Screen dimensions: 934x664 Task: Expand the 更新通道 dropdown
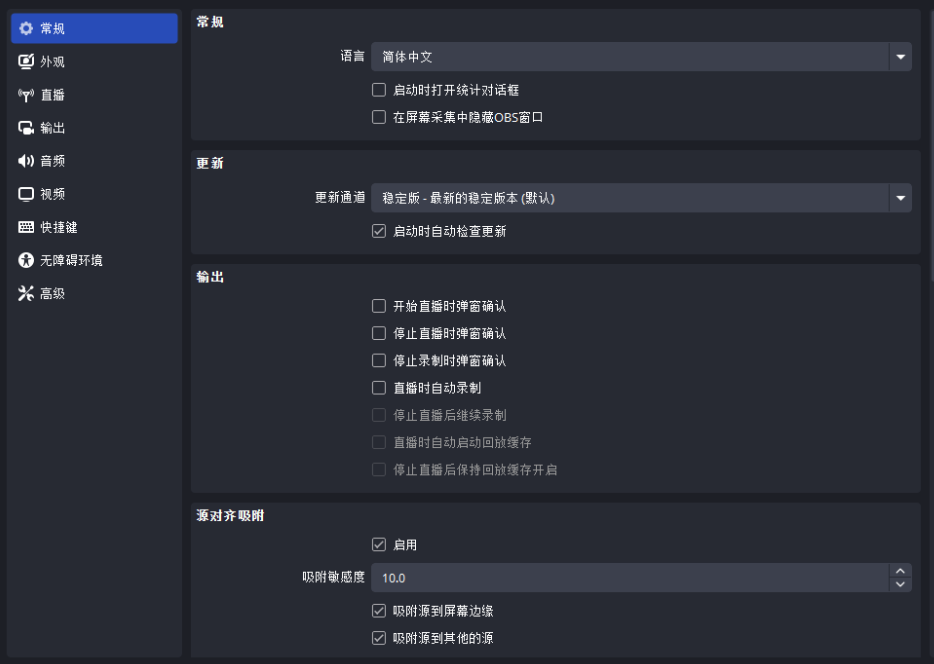tap(640, 197)
